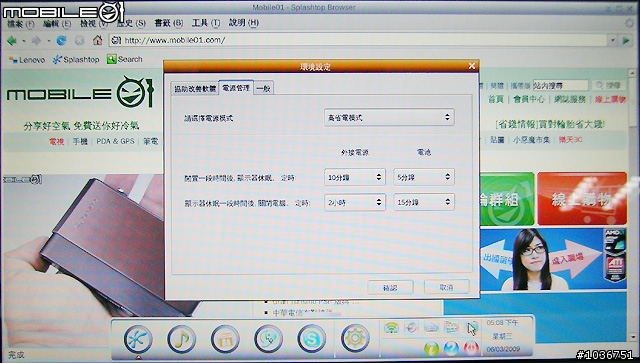
Task: Click the red power button in dock
Action: click(x=471, y=349)
